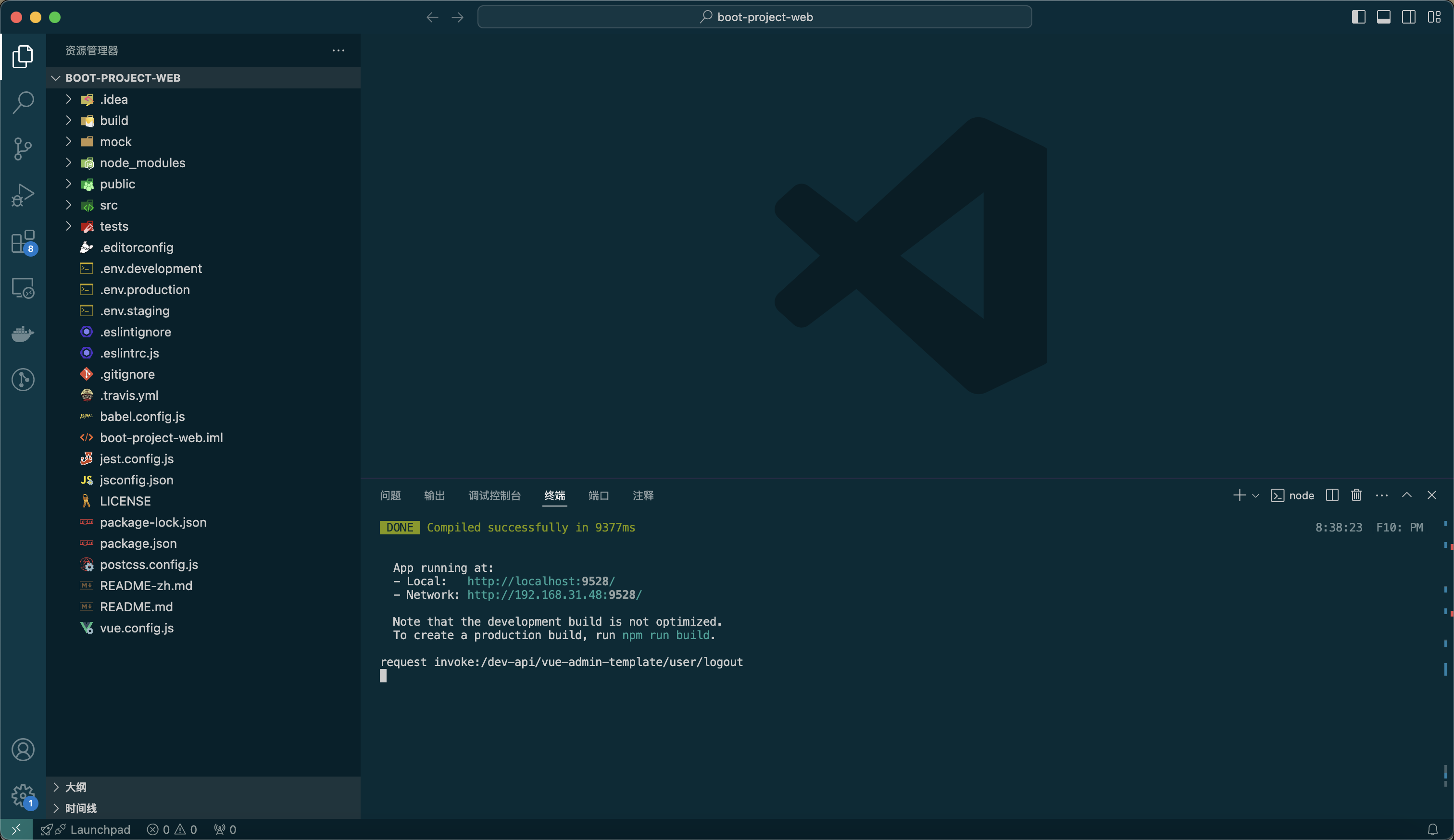Switch to the 调试控制台 debug console tab
The width and height of the screenshot is (1454, 840).
coord(494,495)
